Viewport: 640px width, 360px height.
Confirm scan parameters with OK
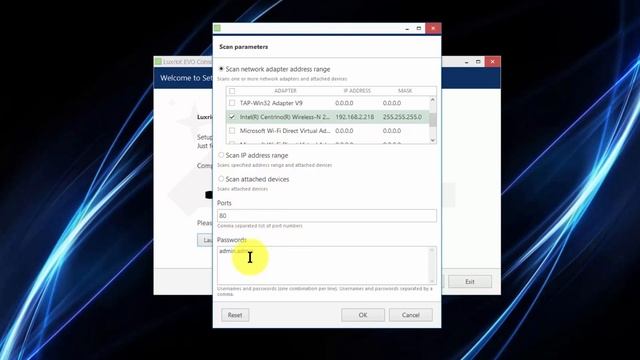(363, 315)
